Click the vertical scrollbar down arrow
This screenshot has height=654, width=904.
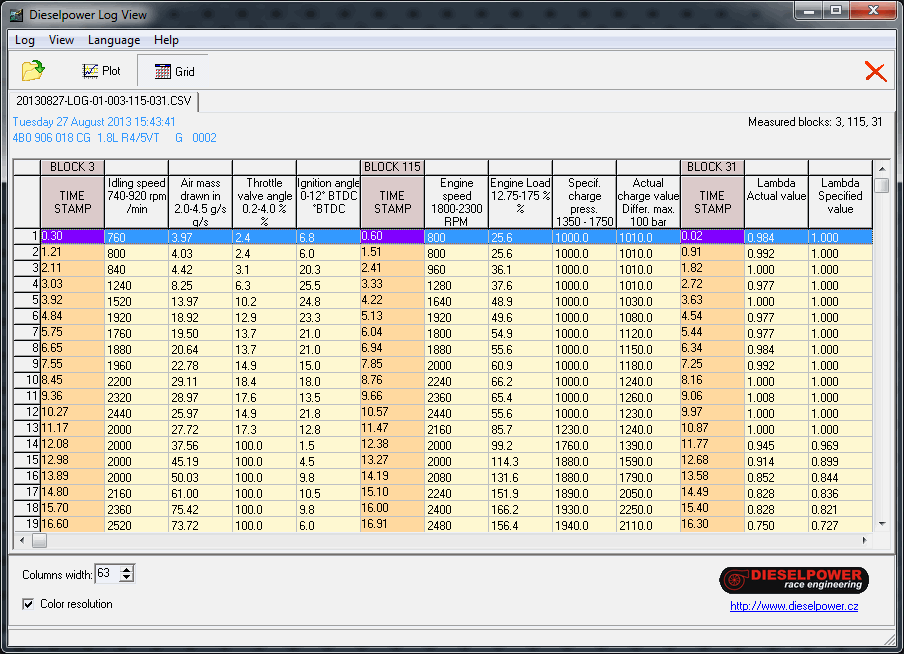tap(882, 524)
